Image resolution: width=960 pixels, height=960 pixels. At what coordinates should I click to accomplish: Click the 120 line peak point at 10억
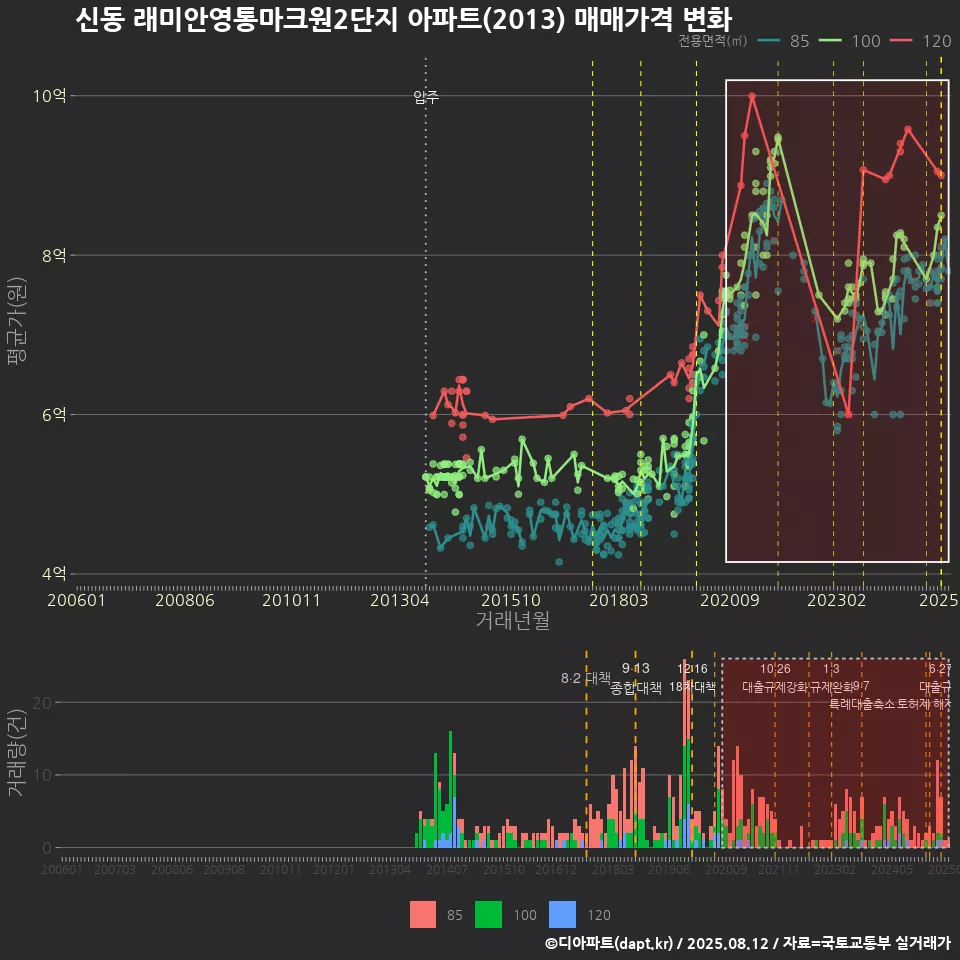click(752, 96)
